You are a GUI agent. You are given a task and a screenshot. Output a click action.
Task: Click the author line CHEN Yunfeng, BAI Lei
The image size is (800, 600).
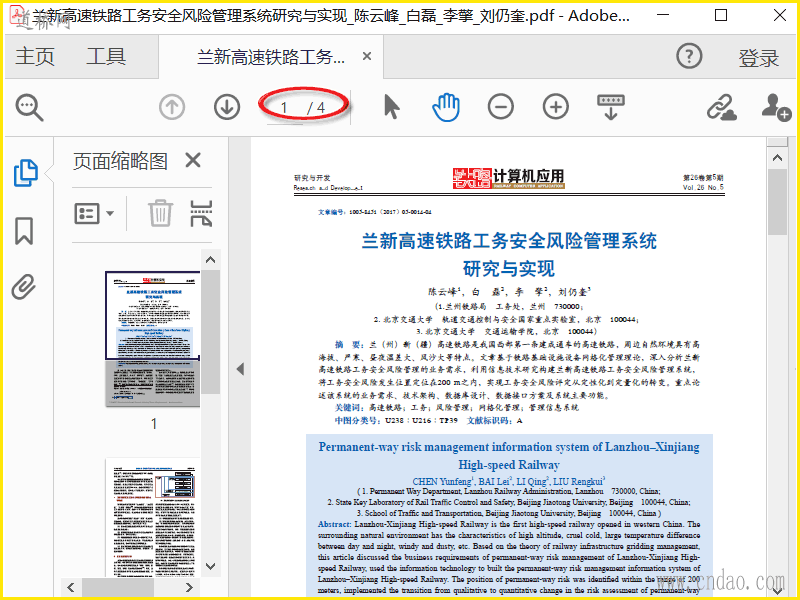(509, 481)
